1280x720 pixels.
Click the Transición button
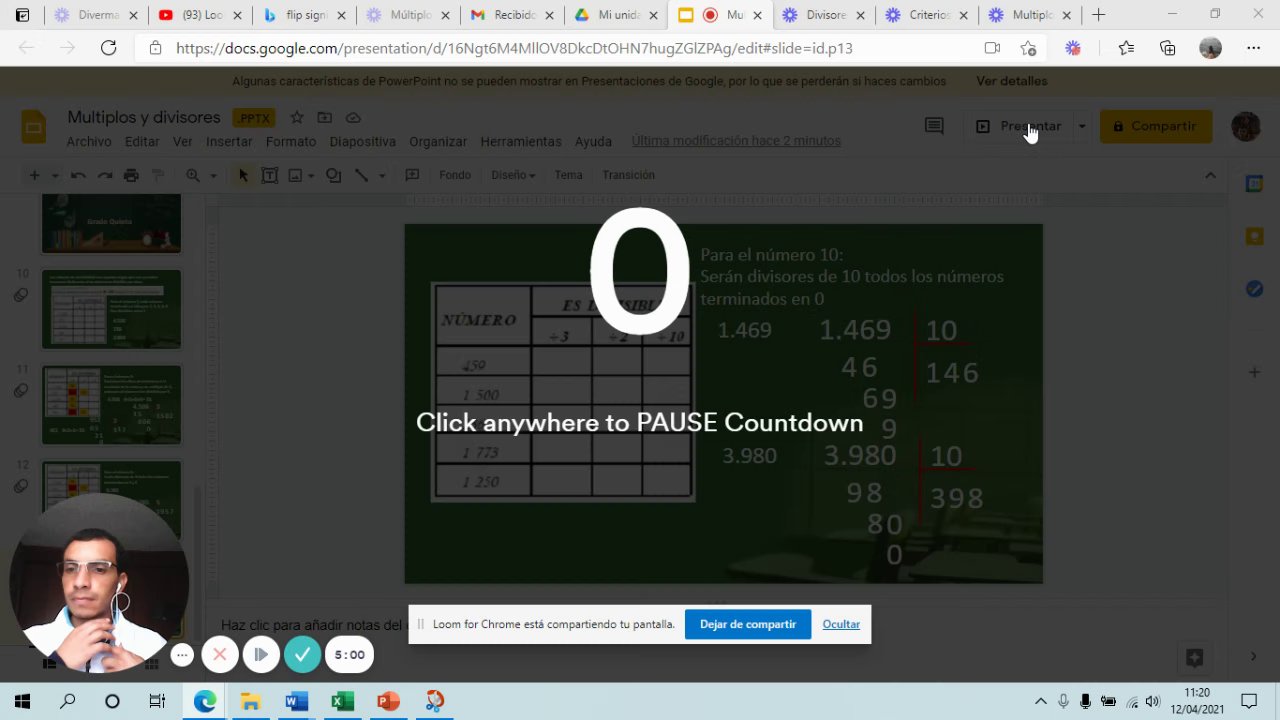pos(628,175)
